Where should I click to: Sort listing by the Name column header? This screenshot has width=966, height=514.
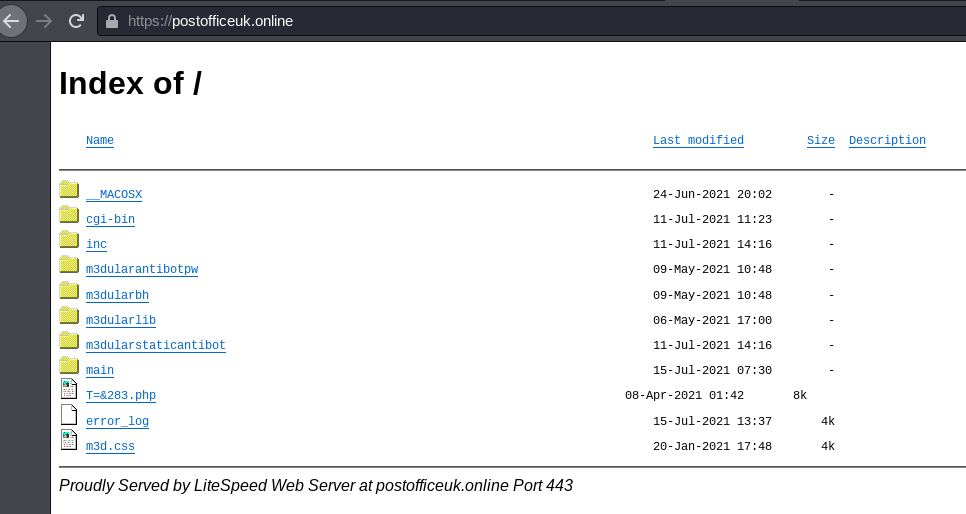(x=100, y=141)
